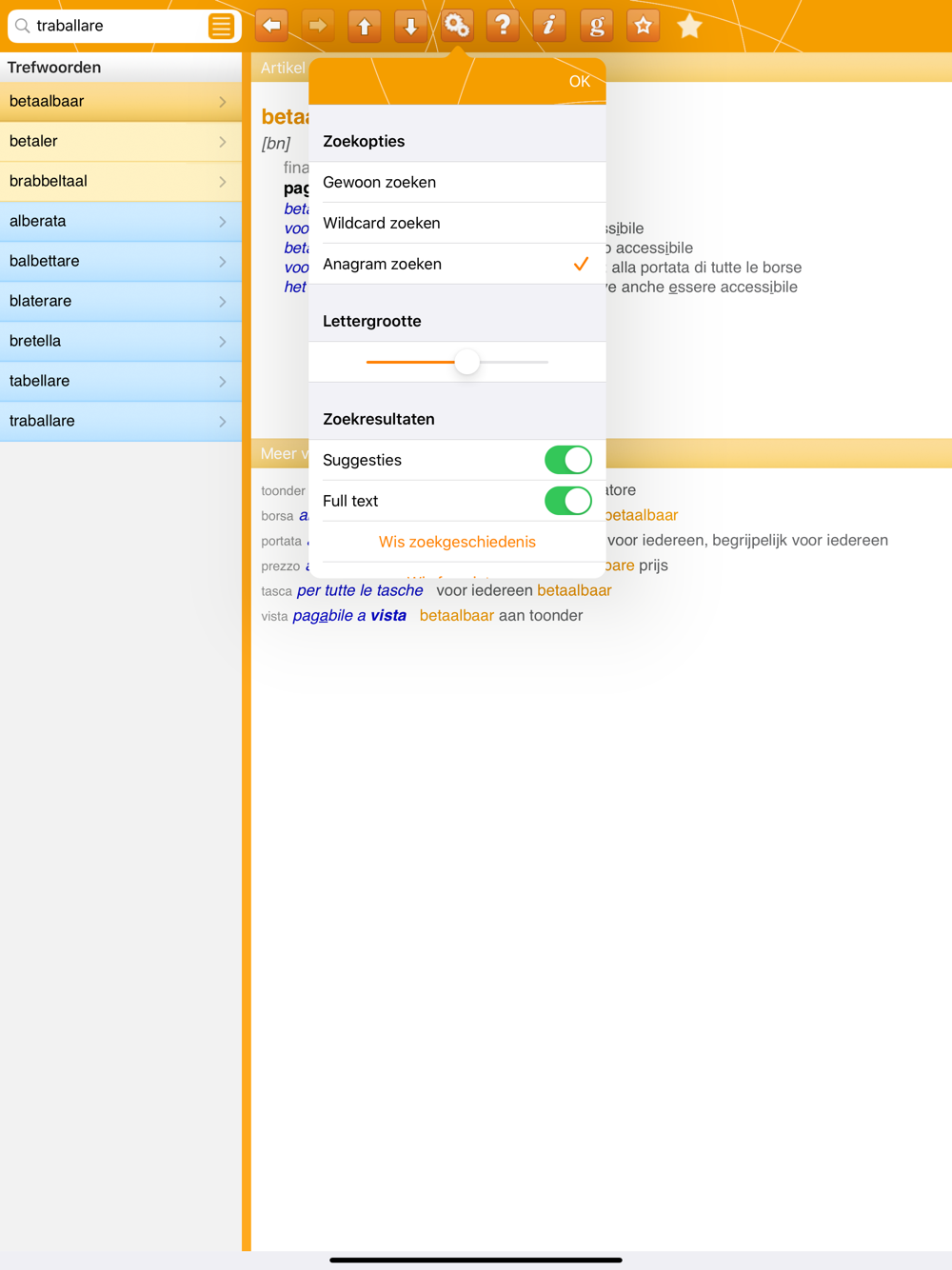The height and width of the screenshot is (1270, 952).
Task: Open the balbettare entry chevron
Action: [x=223, y=262]
